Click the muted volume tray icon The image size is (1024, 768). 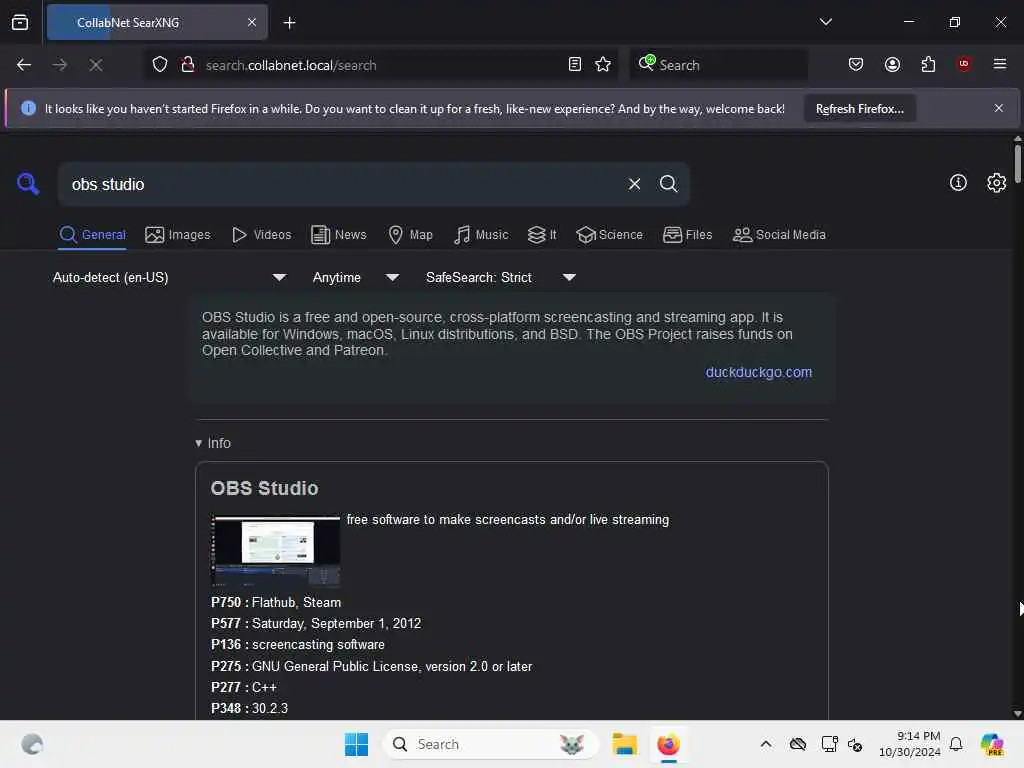pos(855,744)
